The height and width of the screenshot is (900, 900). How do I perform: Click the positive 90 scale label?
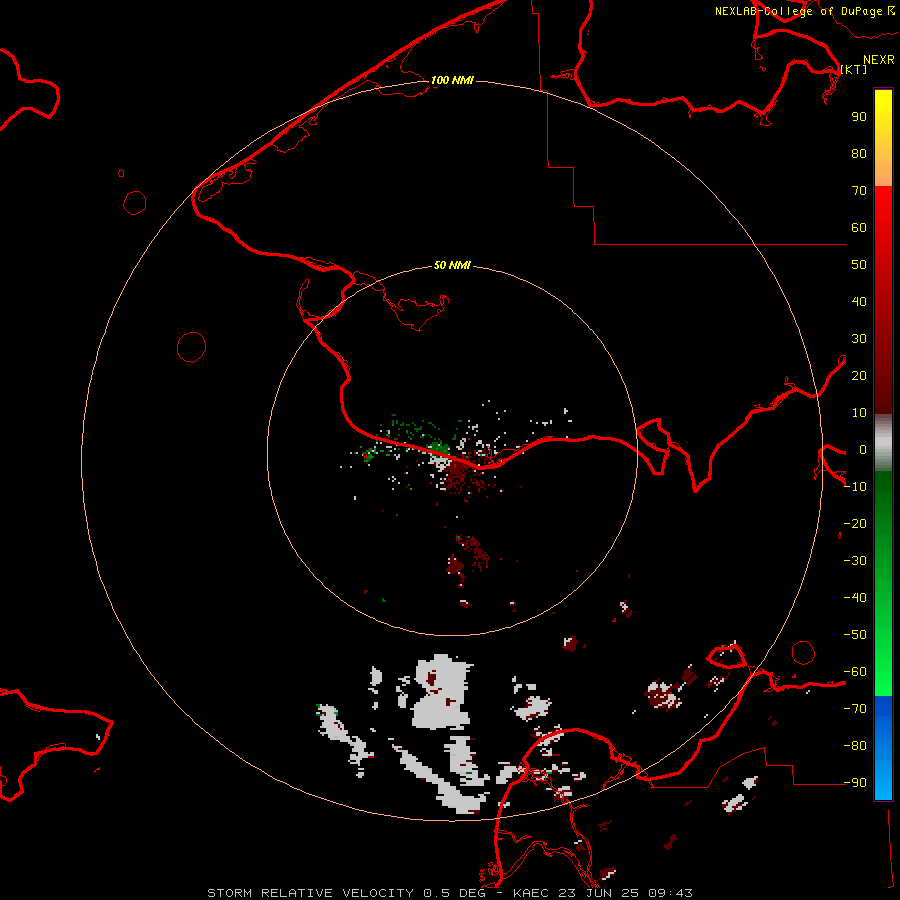859,117
